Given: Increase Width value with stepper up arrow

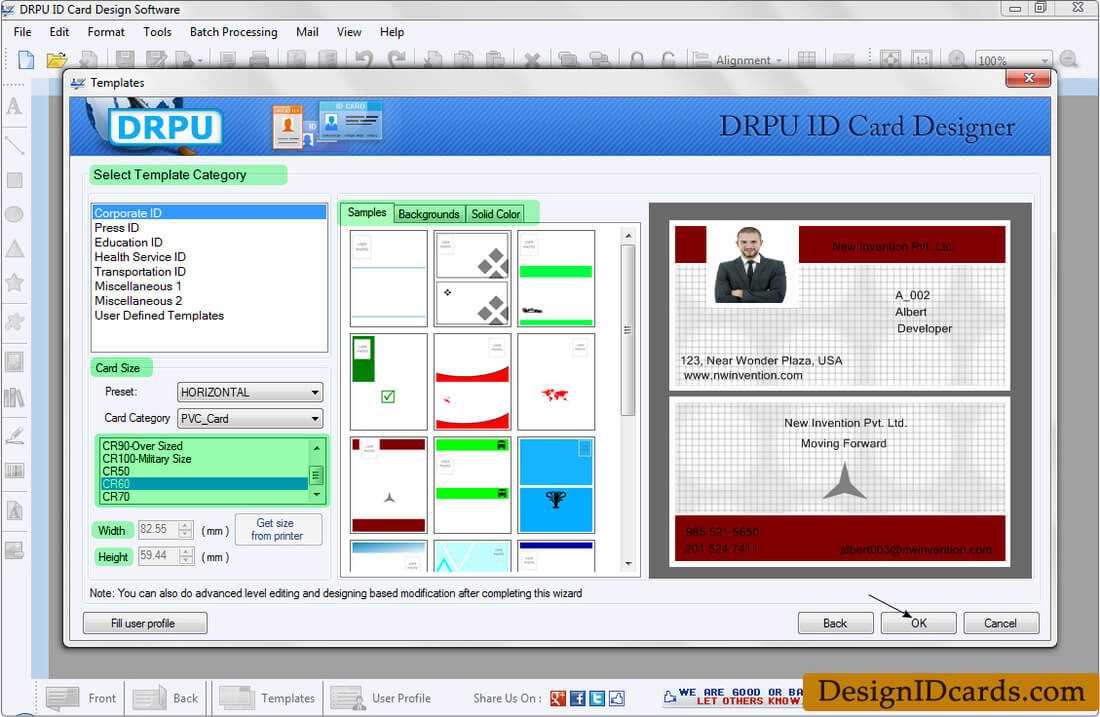Looking at the screenshot, I should point(185,525).
